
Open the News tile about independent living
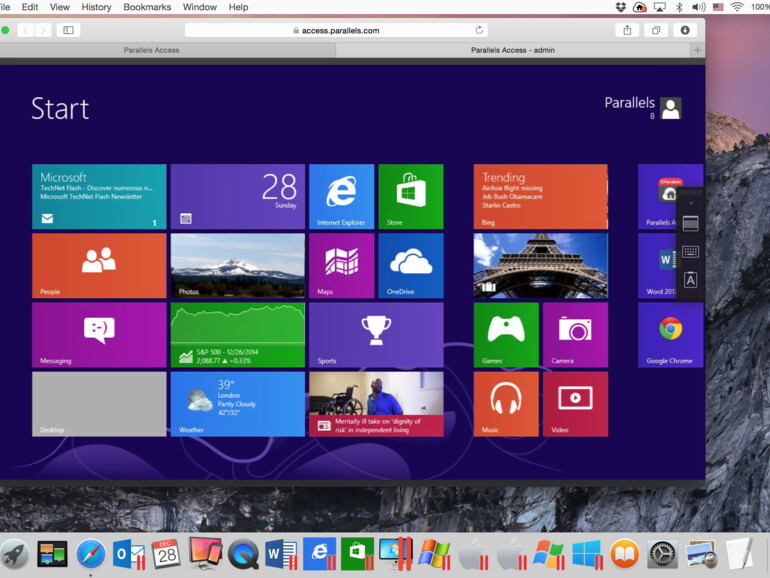376,404
